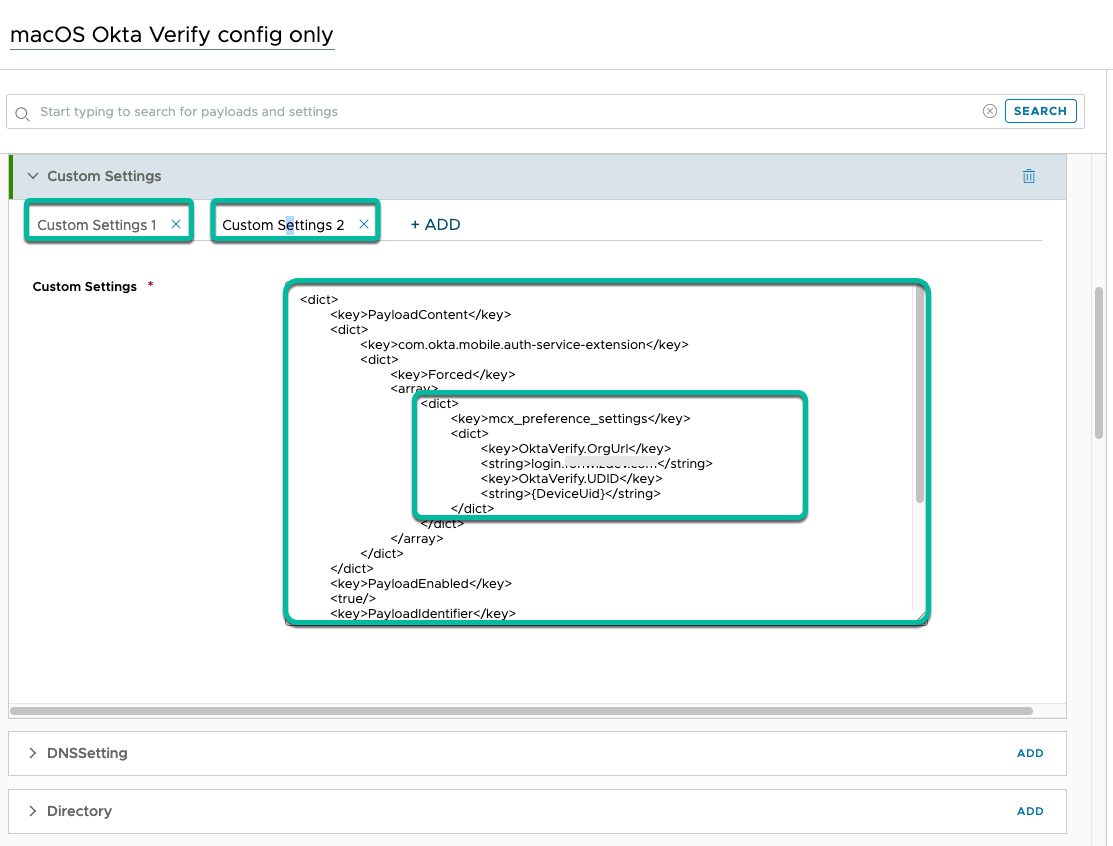Image resolution: width=1113 pixels, height=846 pixels.
Task: Expand the Directory section
Action: click(32, 811)
